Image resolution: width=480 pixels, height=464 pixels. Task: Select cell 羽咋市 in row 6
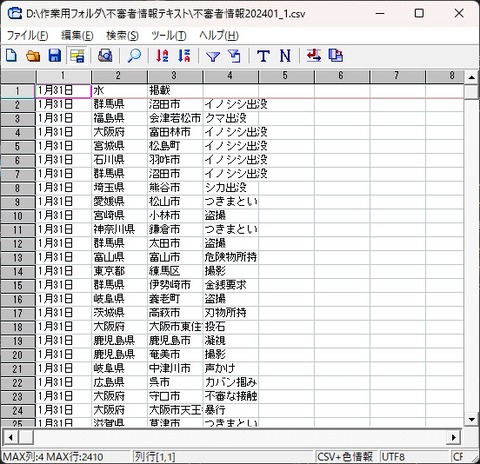click(175, 160)
